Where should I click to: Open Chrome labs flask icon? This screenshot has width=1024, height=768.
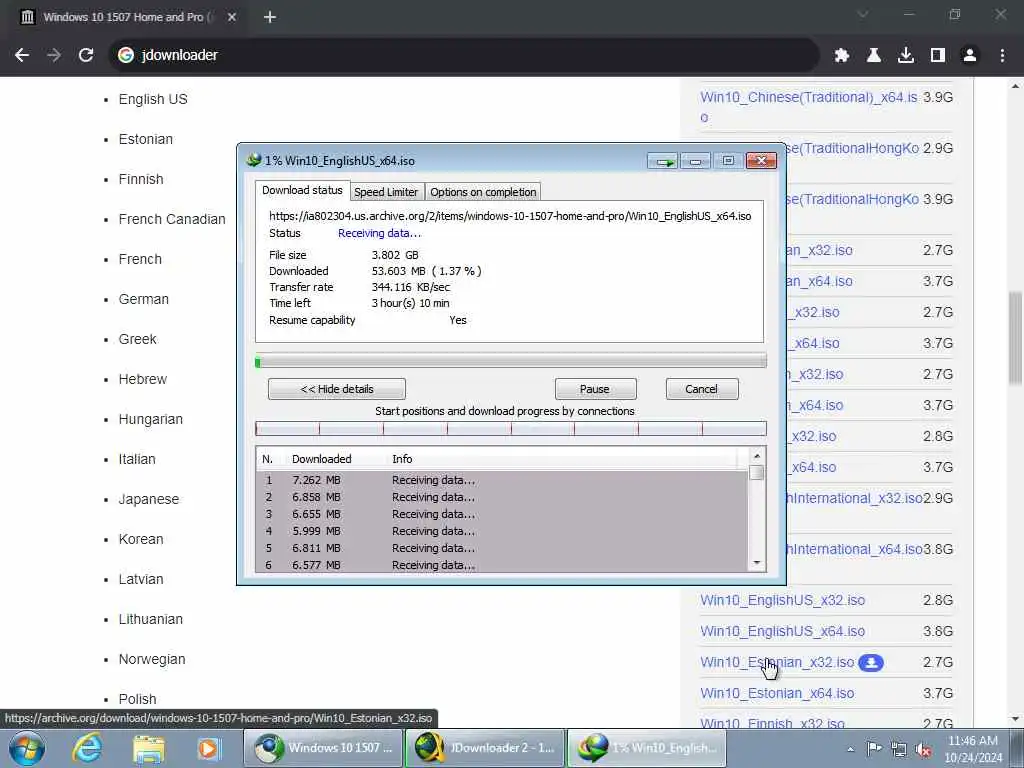(874, 56)
